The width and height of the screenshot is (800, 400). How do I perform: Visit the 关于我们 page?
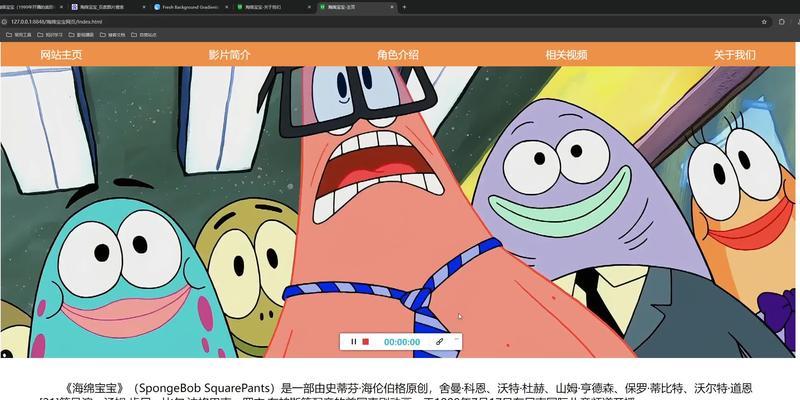pyautogui.click(x=735, y=55)
